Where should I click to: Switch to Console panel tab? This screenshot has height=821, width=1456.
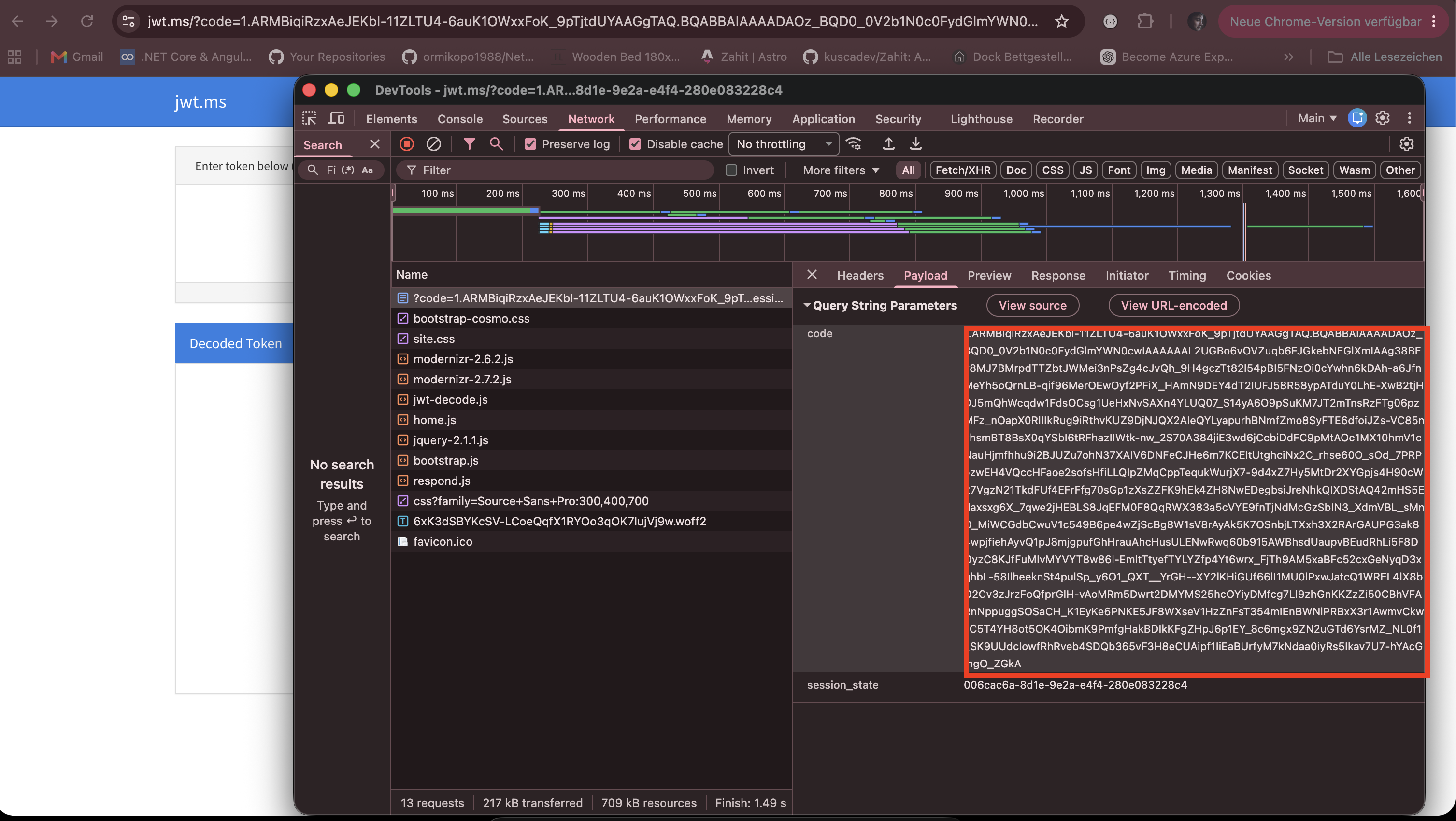459,119
